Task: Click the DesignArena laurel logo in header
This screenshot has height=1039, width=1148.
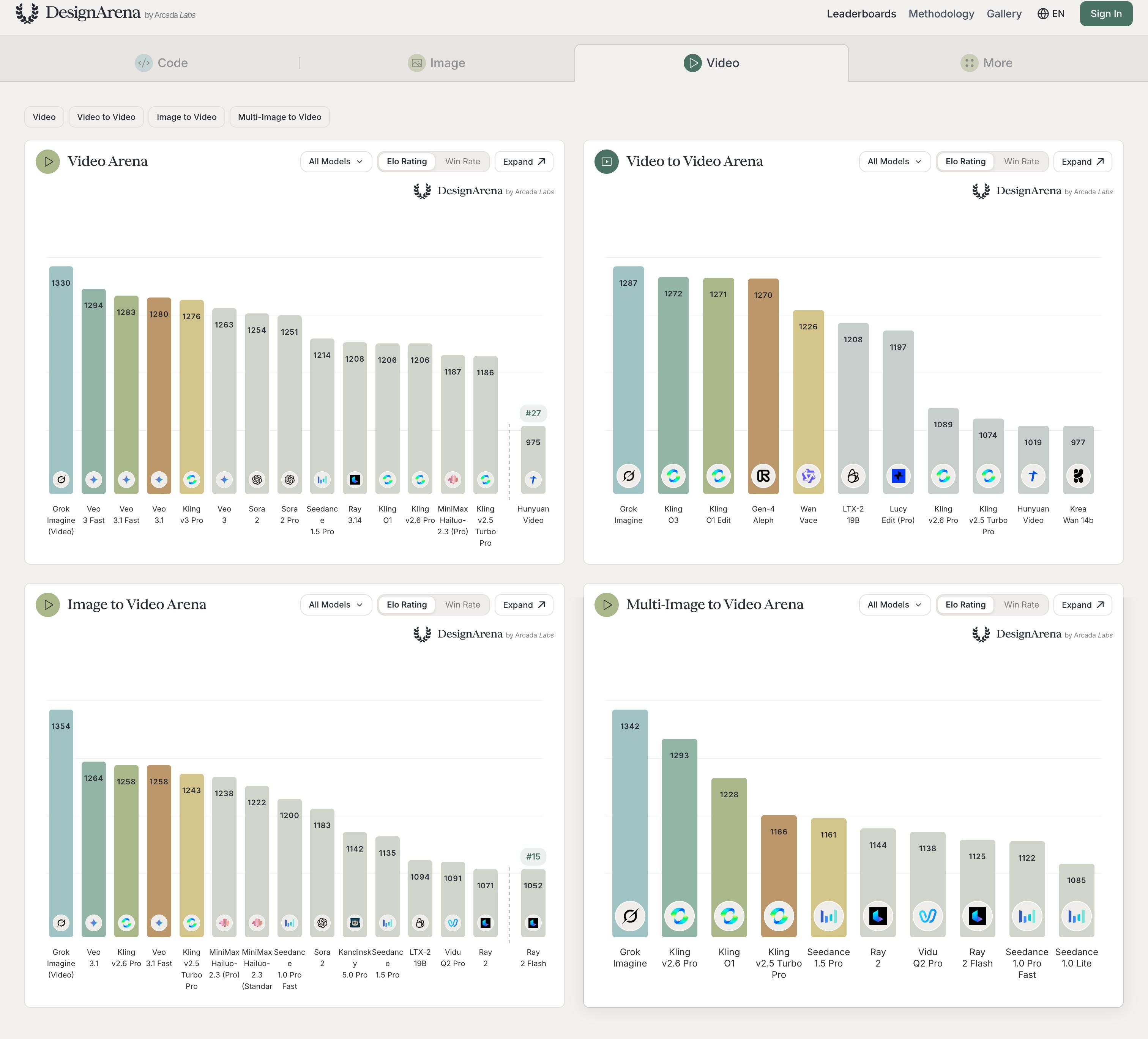Action: (27, 13)
